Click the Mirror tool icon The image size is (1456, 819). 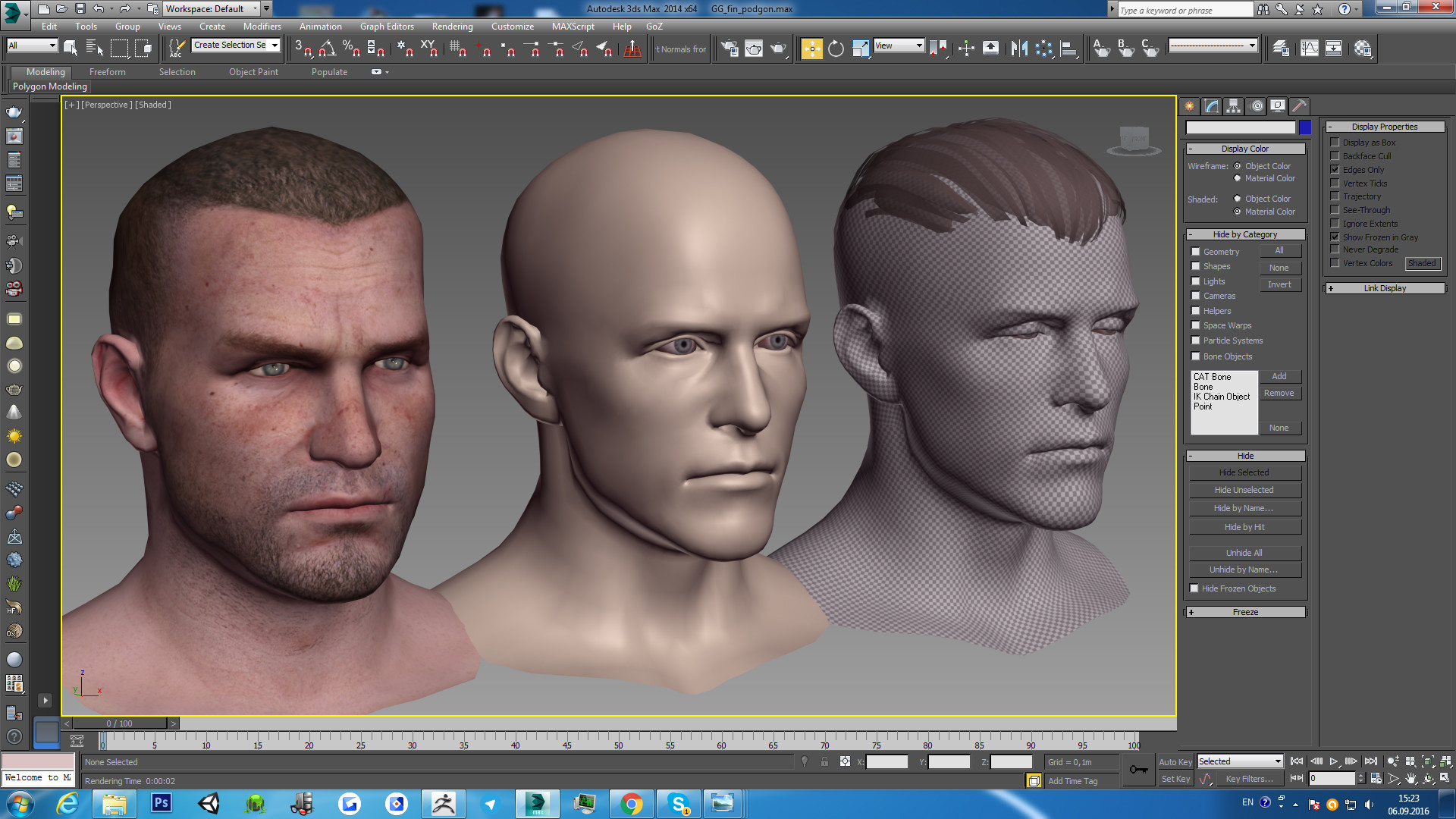[x=1018, y=48]
